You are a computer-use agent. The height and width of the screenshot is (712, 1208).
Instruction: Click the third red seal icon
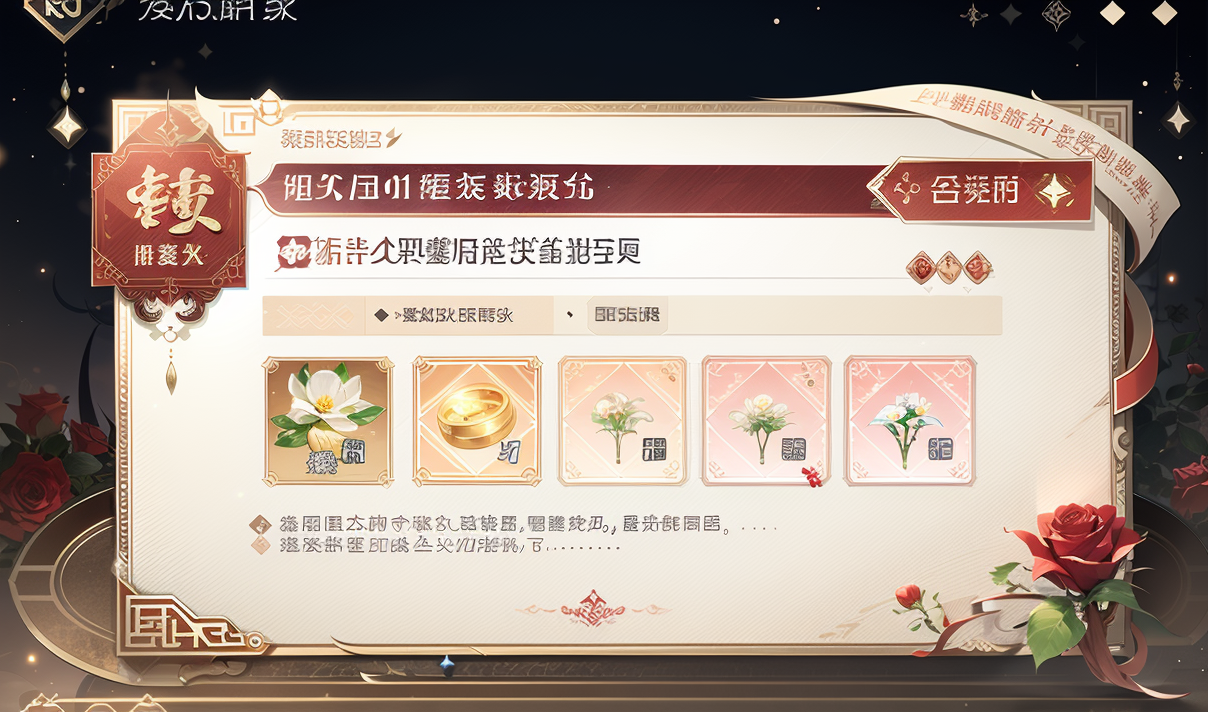click(x=977, y=268)
